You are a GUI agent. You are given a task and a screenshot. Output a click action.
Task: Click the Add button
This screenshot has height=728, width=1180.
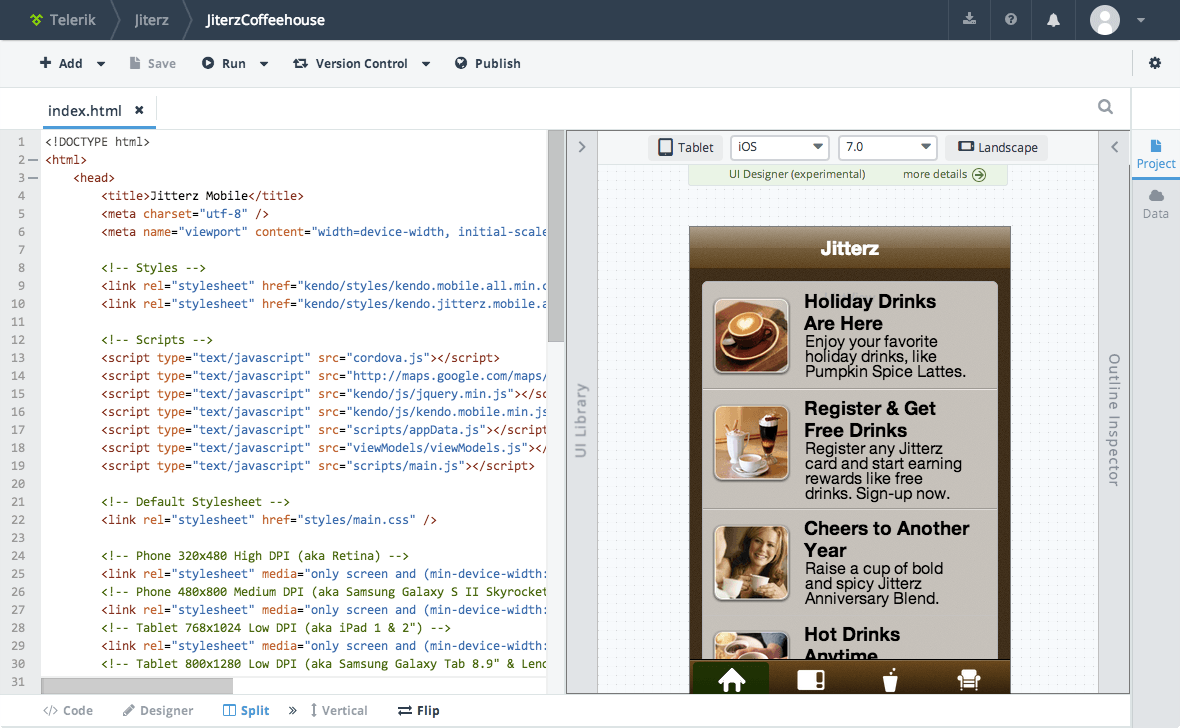[61, 63]
